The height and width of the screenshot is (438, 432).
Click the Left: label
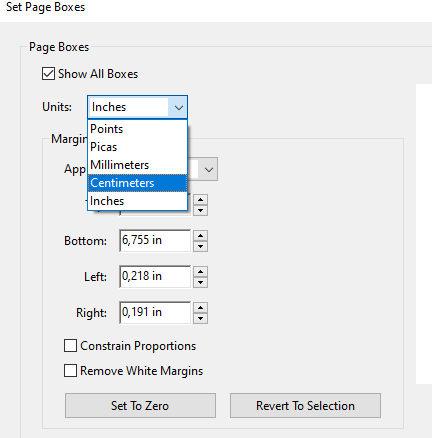95,277
